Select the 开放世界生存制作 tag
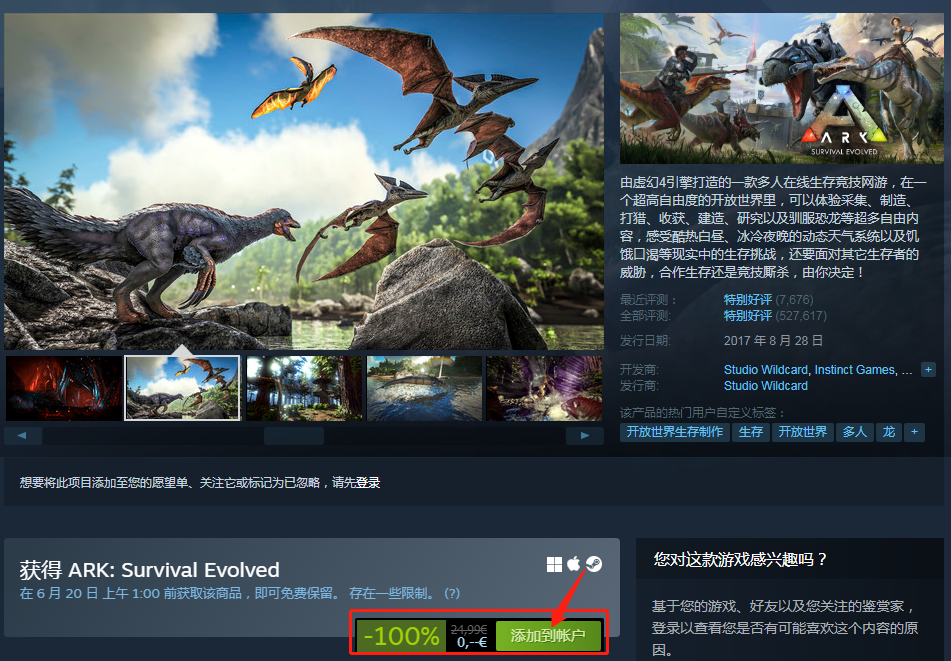Screen dimensions: 951x661 (674, 432)
